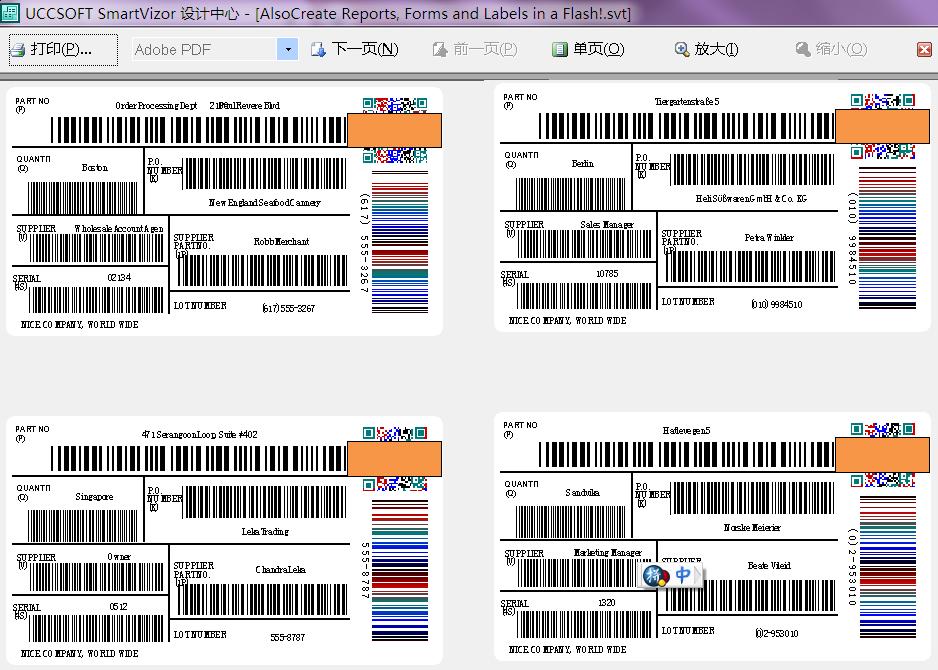Click text 'Beate Vileid'
The height and width of the screenshot is (670, 938).
coord(769,565)
